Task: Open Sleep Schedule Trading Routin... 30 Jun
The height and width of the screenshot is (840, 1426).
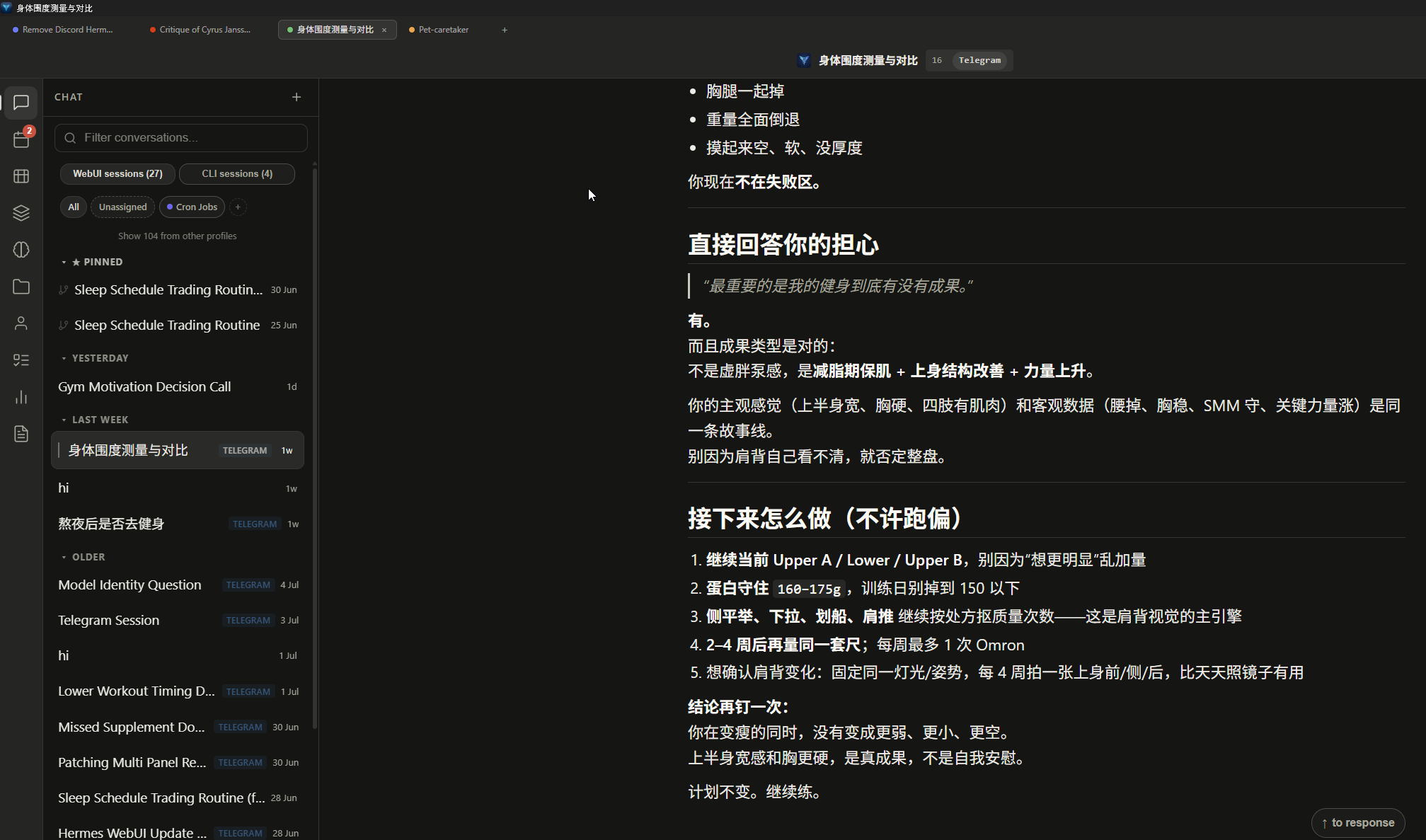Action: point(178,289)
